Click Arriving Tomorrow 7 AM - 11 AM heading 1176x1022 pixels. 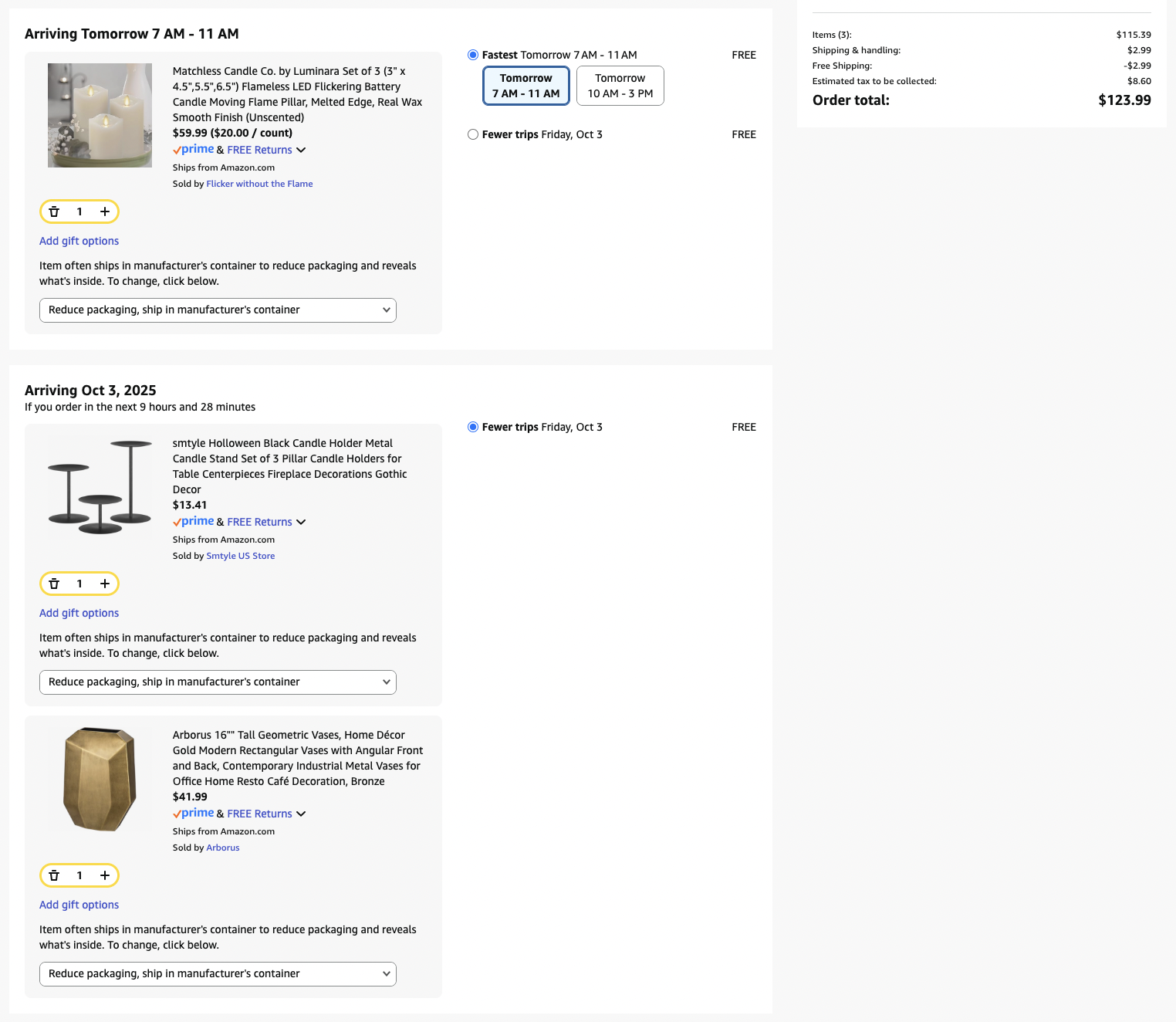pos(132,34)
